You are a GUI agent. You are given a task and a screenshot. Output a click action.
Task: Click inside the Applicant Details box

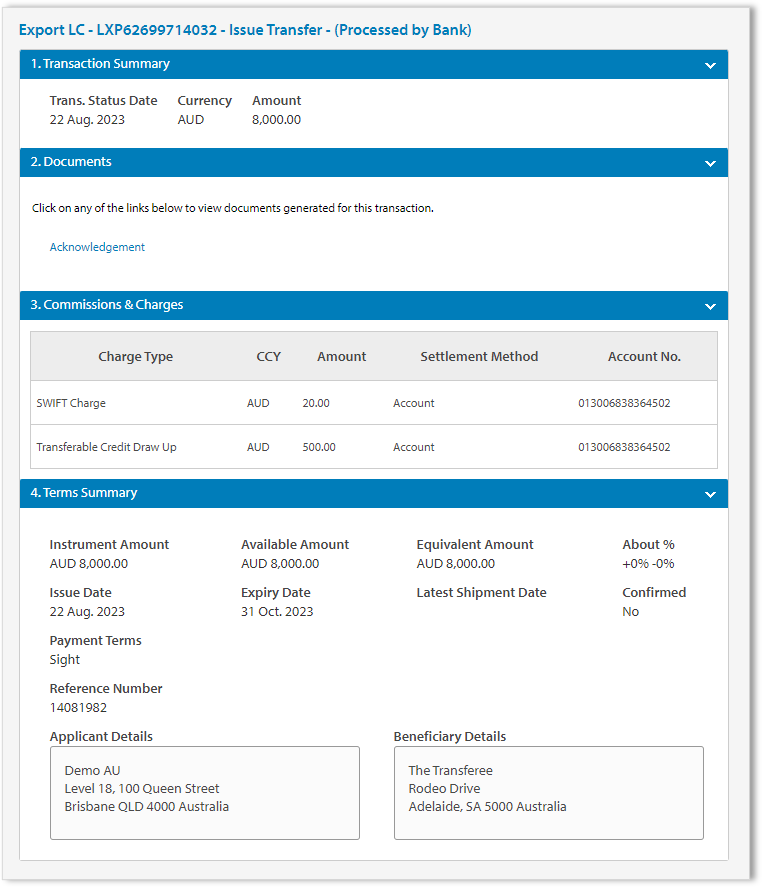(x=204, y=792)
